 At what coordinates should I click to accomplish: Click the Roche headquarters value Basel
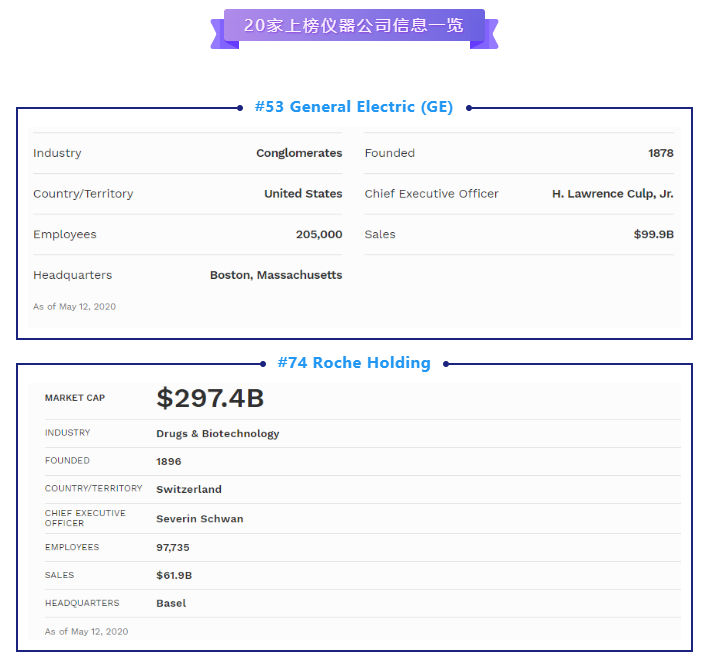tap(171, 603)
